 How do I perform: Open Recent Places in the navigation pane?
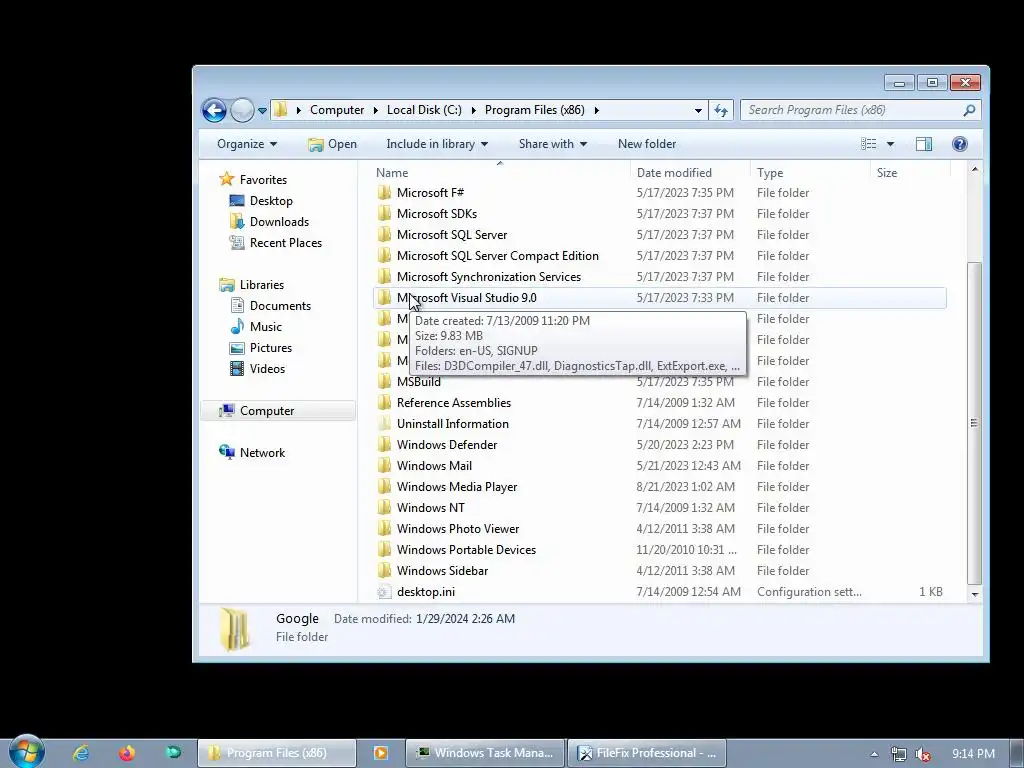coord(285,242)
